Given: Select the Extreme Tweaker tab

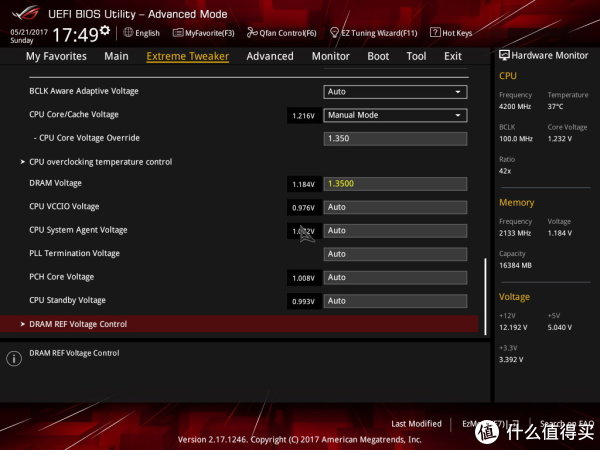Looking at the screenshot, I should pyautogui.click(x=188, y=56).
